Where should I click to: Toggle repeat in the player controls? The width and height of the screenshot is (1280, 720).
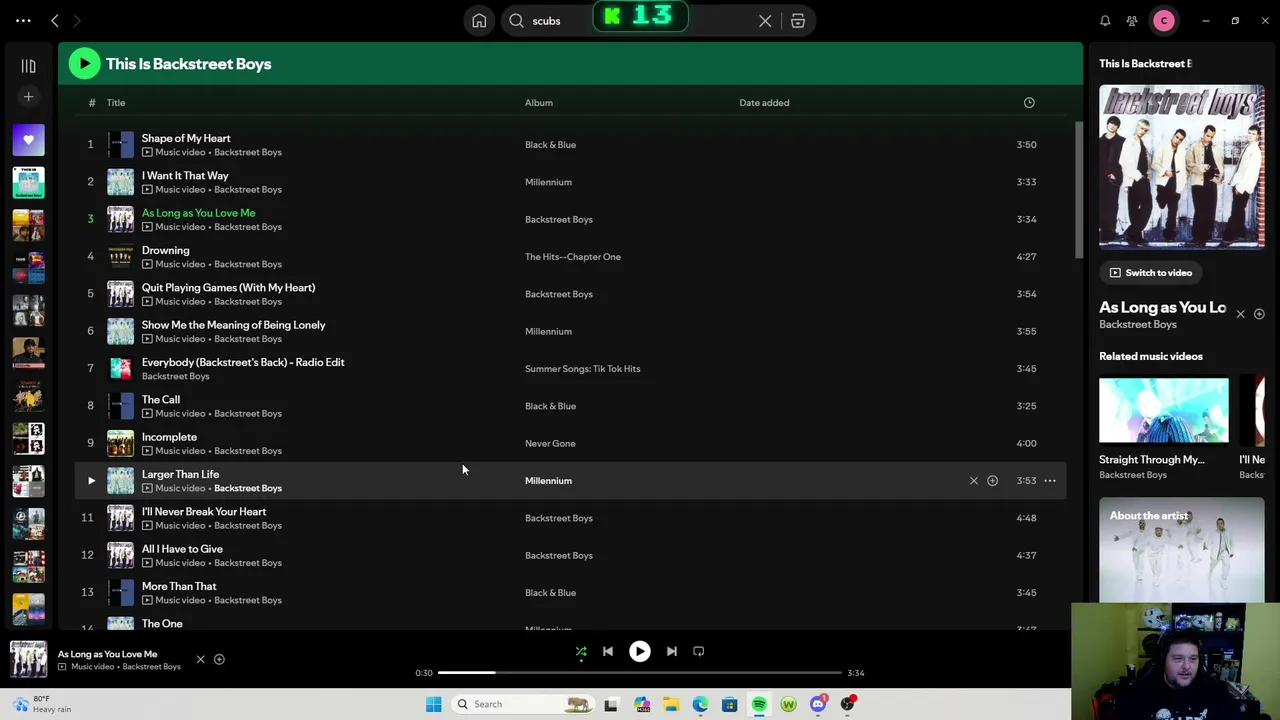pos(699,652)
